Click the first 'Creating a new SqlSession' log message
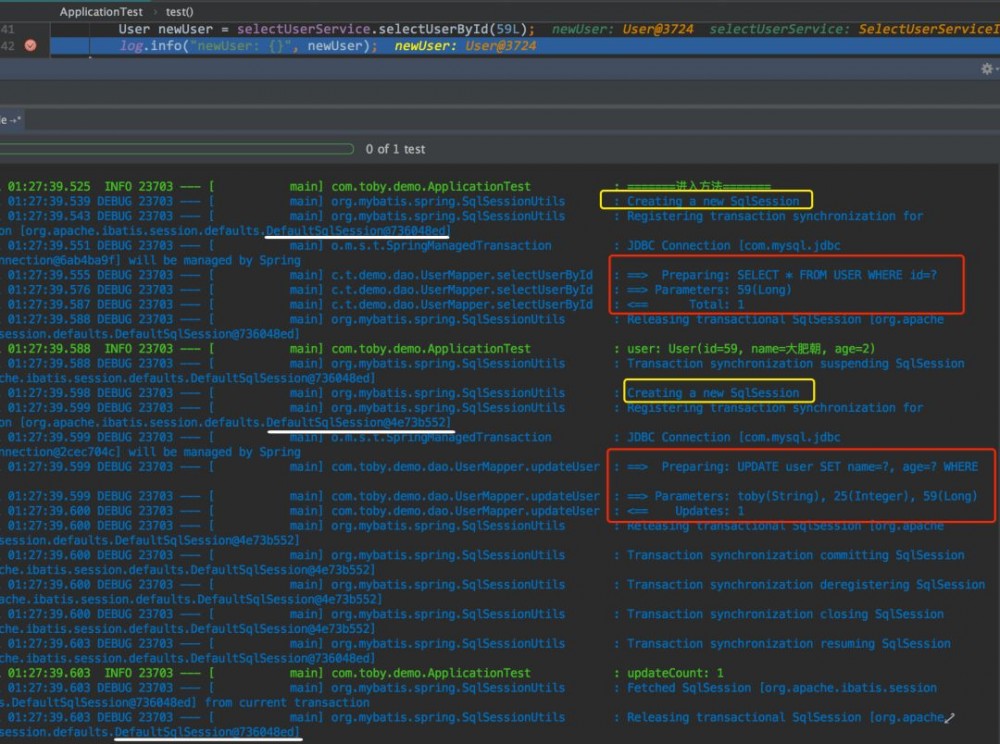 point(713,201)
